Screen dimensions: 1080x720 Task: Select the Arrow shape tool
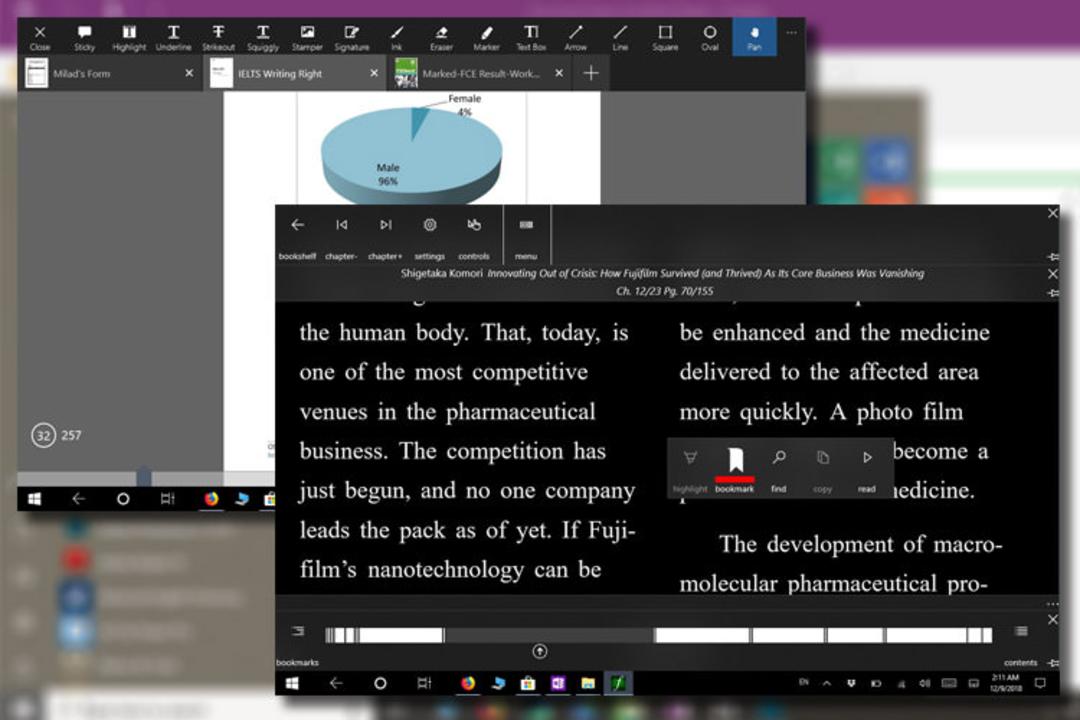click(576, 38)
